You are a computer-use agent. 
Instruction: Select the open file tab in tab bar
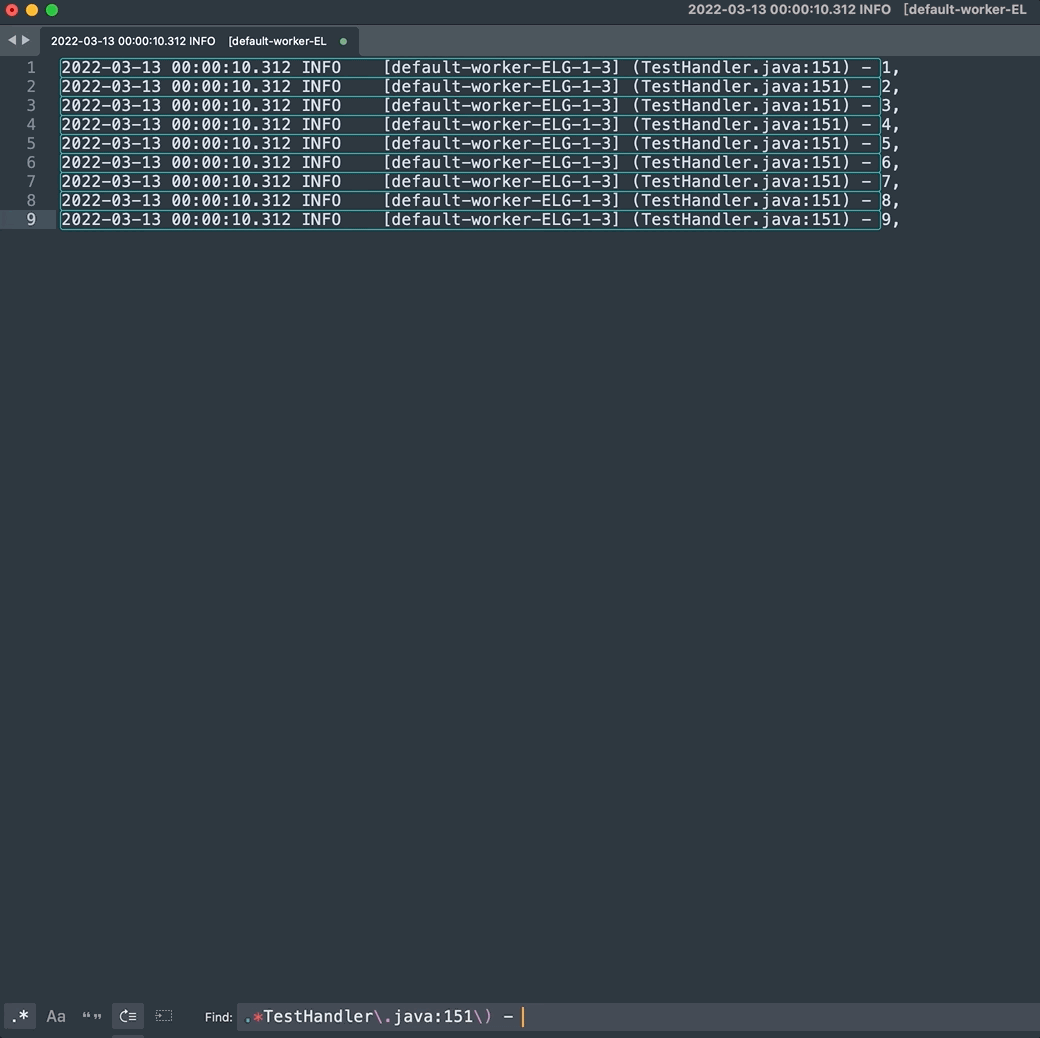199,41
